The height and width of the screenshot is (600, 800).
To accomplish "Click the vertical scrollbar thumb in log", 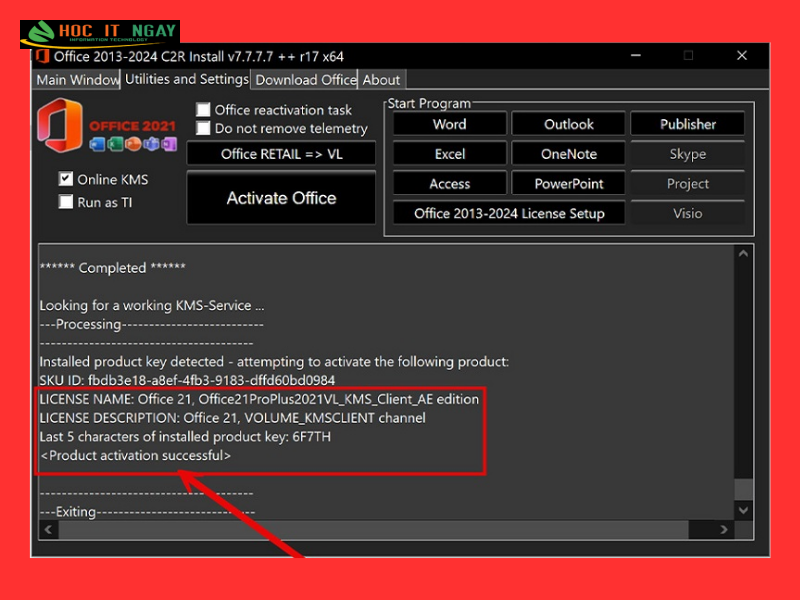I will pos(743,489).
